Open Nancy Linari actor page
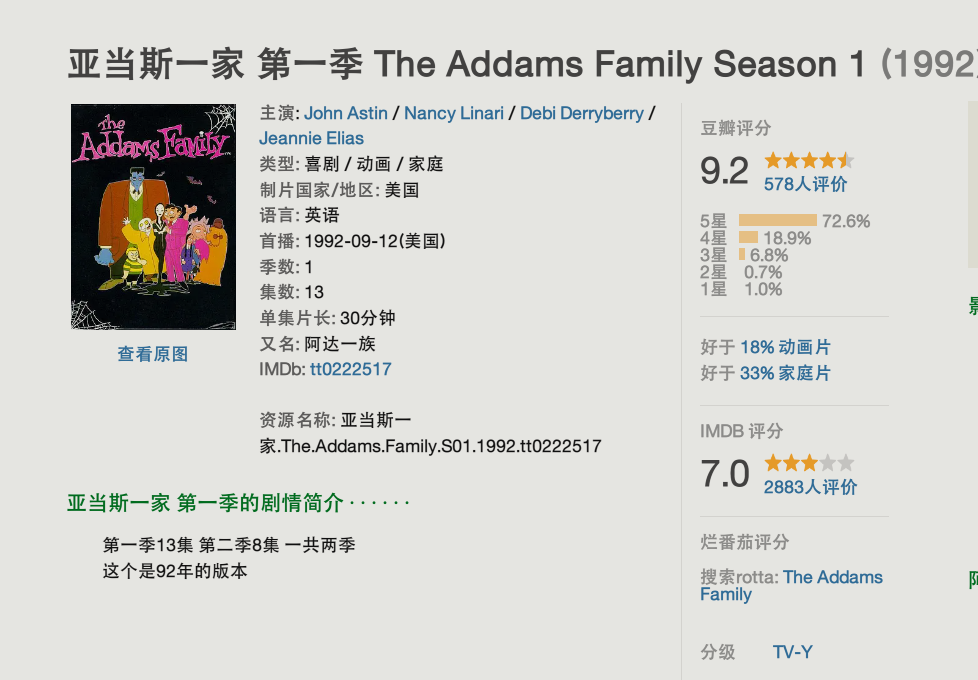Image resolution: width=978 pixels, height=680 pixels. point(454,113)
